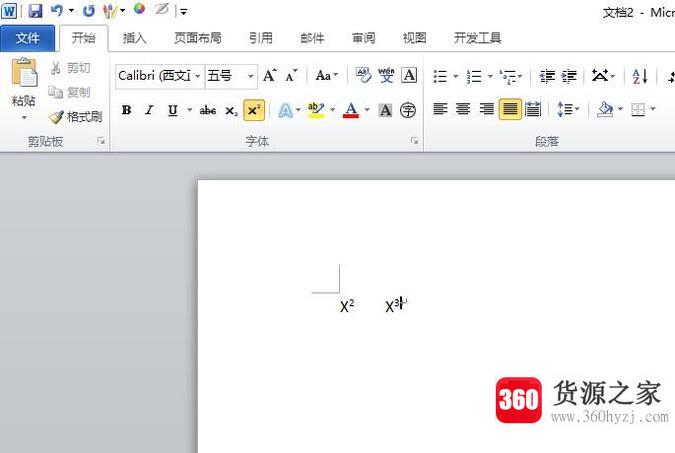Open the highlight color dropdown arrow

click(332, 110)
